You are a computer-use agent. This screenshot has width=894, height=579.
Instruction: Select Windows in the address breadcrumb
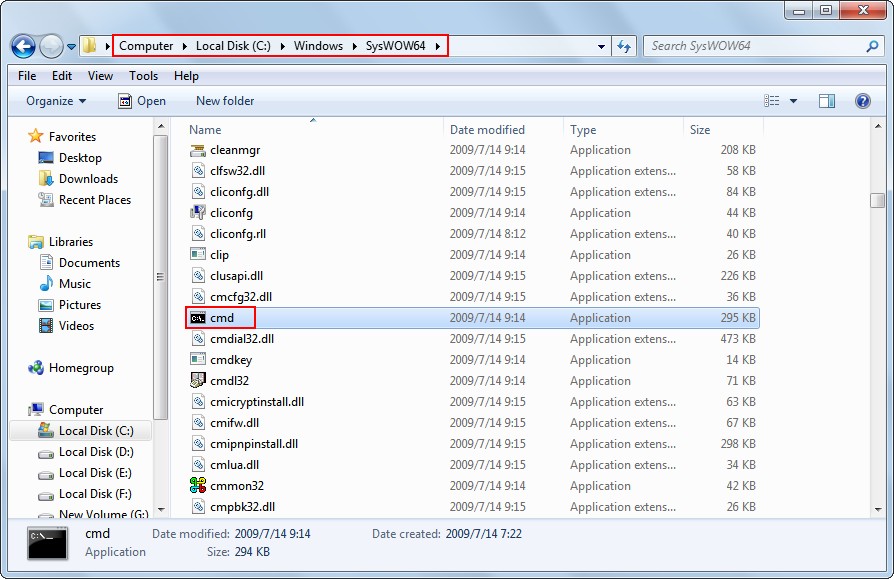coord(318,46)
